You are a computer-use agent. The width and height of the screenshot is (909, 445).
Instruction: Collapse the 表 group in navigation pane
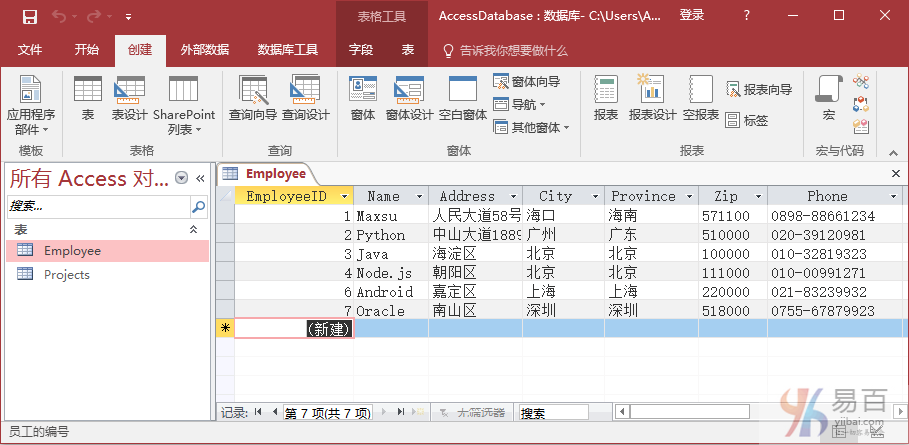(x=194, y=229)
